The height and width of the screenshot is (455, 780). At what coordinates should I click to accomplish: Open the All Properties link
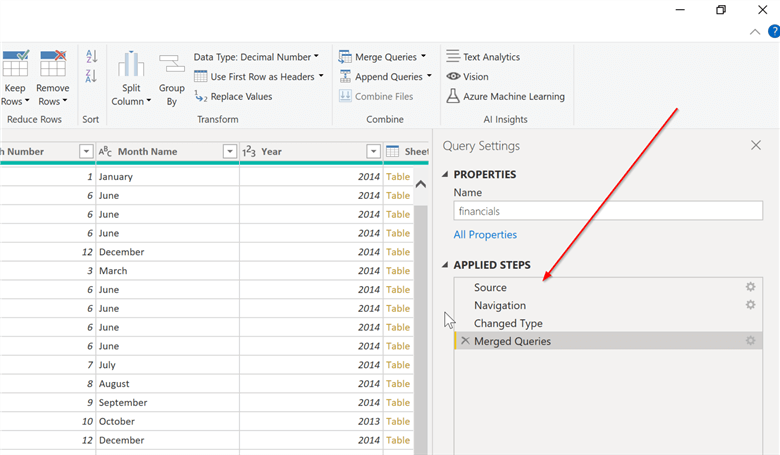485,234
